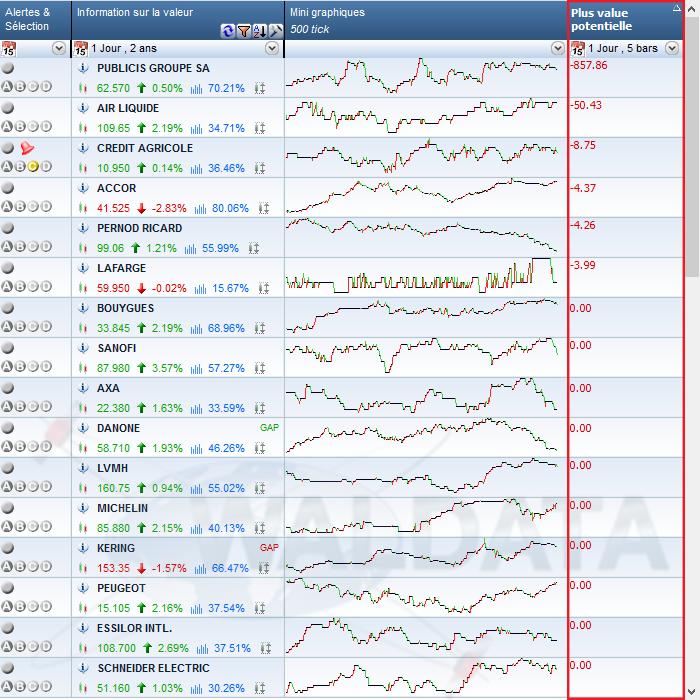Click volume bars icon for ESSILOR INTL.

(x=202, y=649)
